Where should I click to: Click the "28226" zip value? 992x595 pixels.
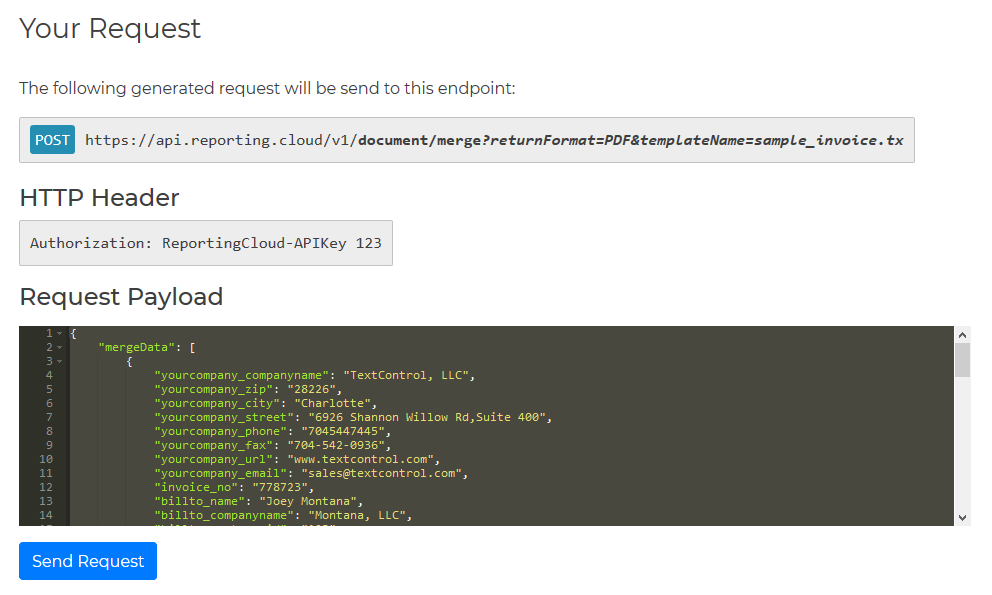coord(311,389)
